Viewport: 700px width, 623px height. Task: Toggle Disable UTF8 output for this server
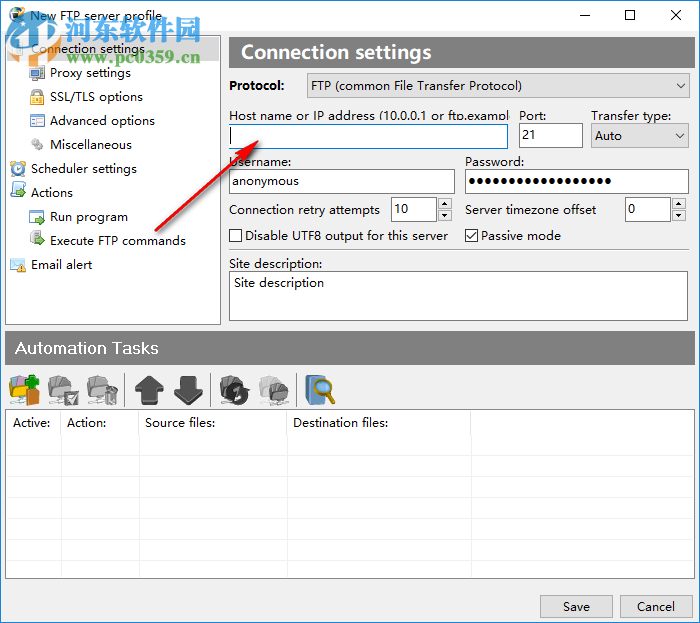[236, 236]
